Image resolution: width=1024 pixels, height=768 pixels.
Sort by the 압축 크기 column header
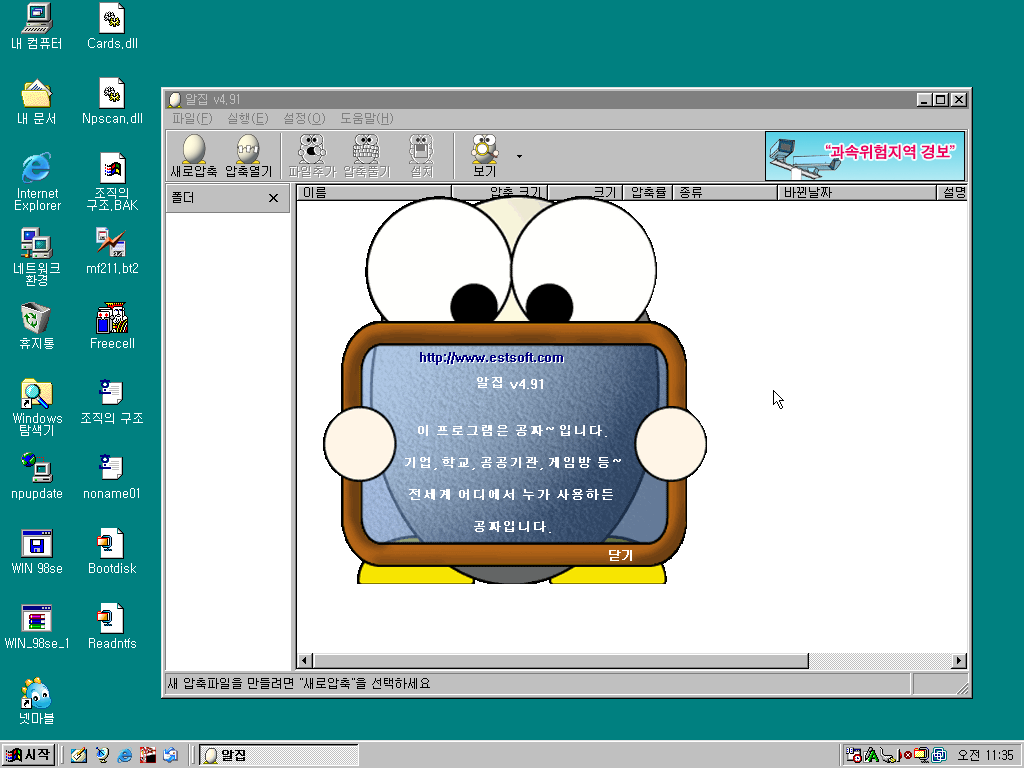500,192
